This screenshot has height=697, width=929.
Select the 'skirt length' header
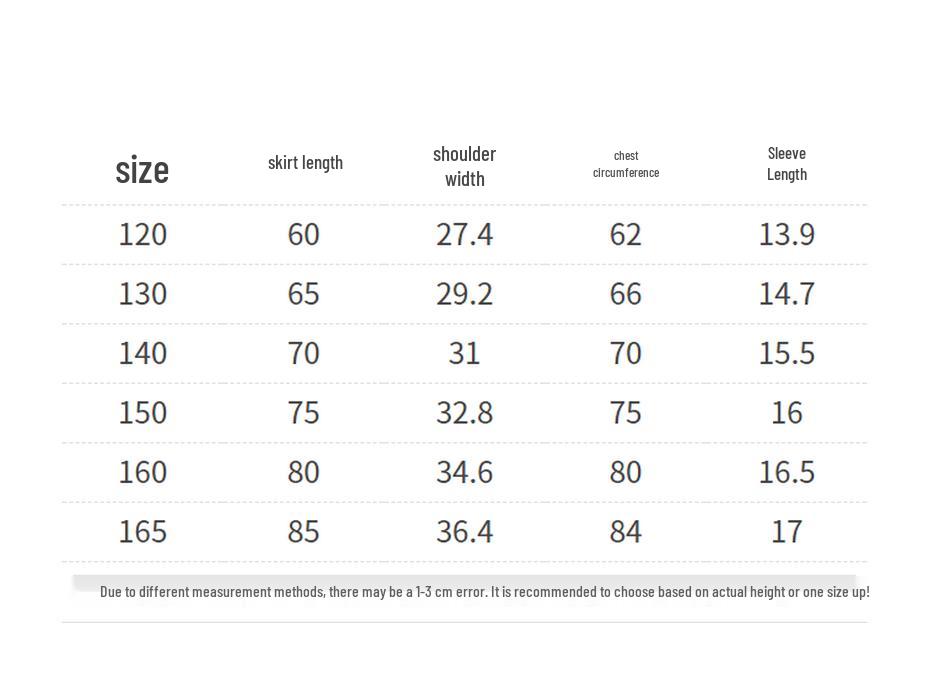coord(305,162)
